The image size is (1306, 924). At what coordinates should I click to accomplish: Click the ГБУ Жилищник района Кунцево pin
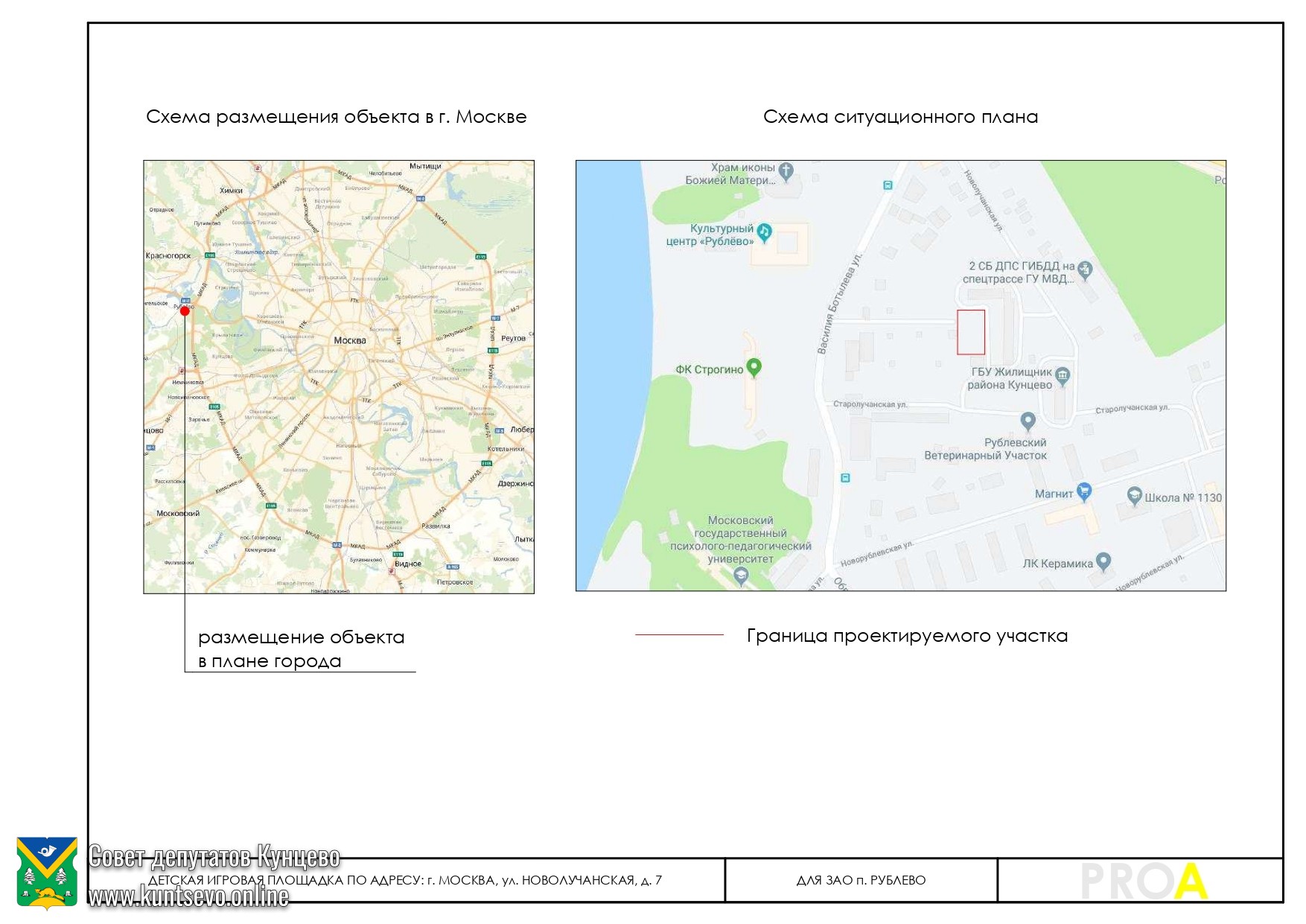[1063, 375]
